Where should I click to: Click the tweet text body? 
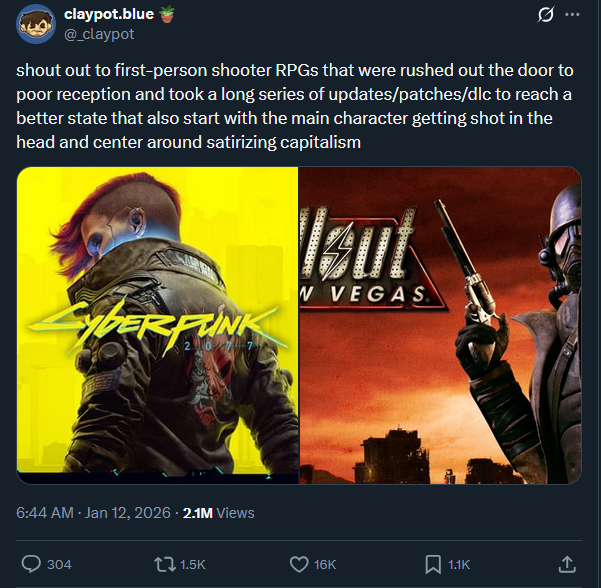[x=295, y=106]
